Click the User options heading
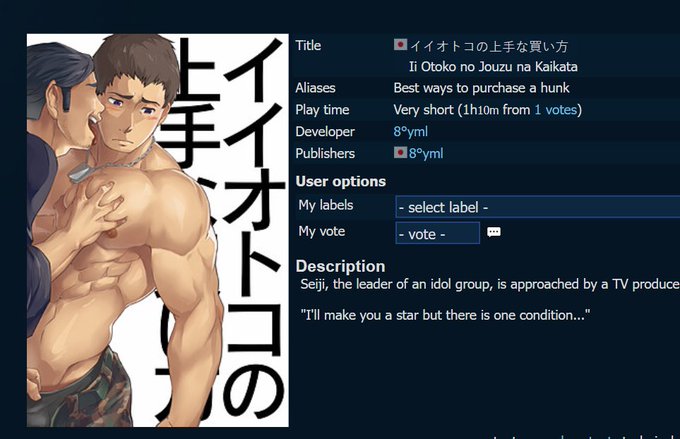 (340, 181)
